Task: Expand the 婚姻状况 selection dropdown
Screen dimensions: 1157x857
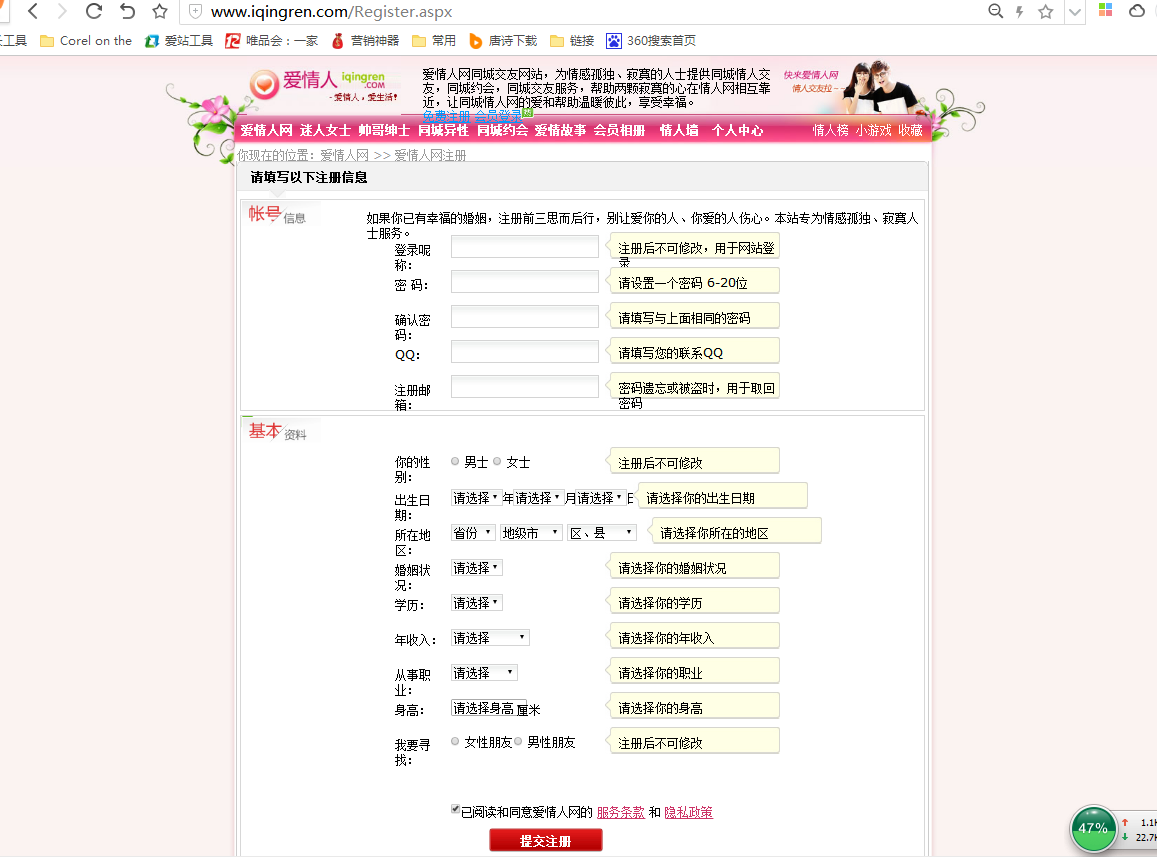Action: (x=475, y=565)
